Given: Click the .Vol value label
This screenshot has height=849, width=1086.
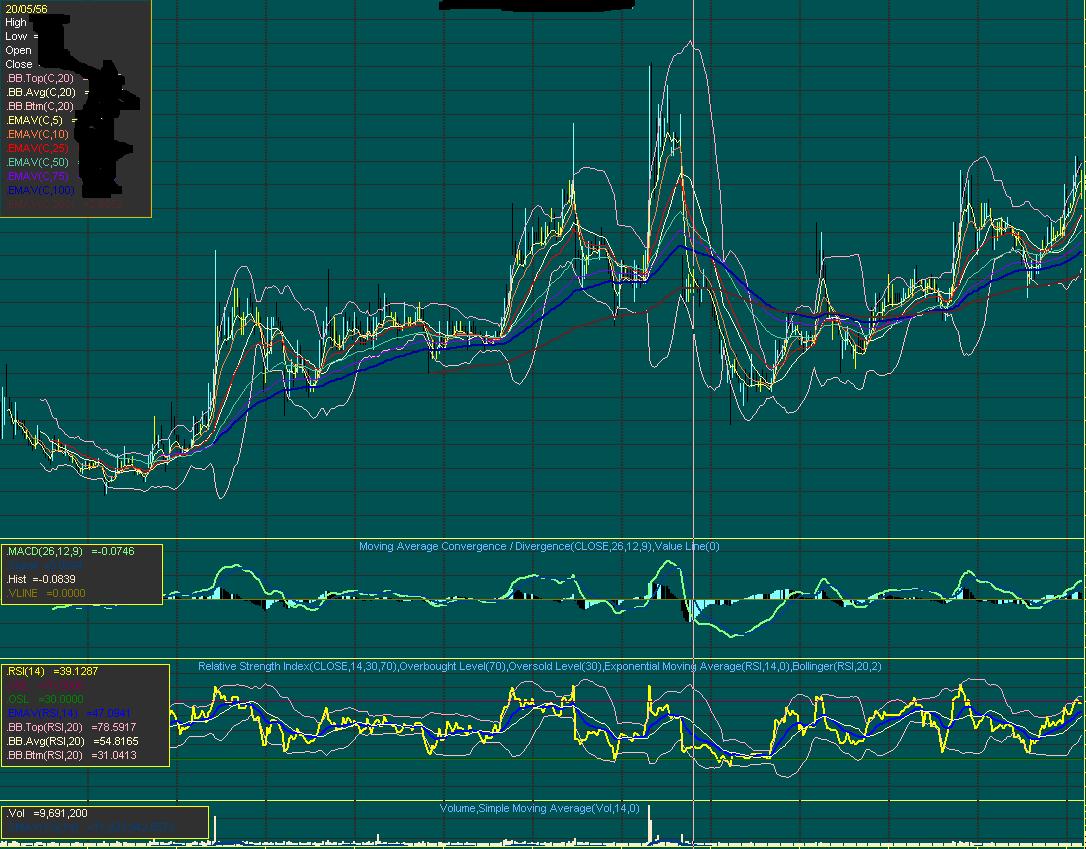Looking at the screenshot, I should [47, 813].
